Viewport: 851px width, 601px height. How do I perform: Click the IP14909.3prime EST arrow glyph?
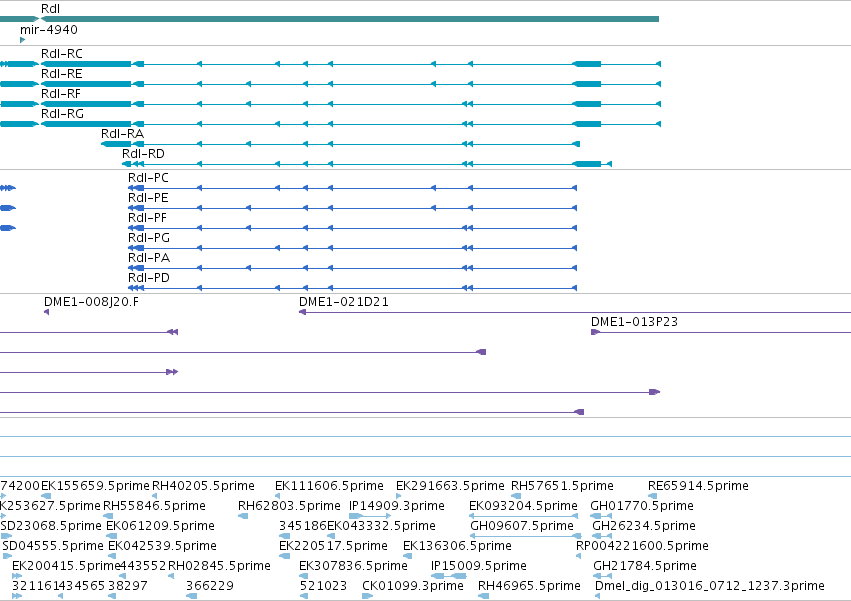coord(370,516)
